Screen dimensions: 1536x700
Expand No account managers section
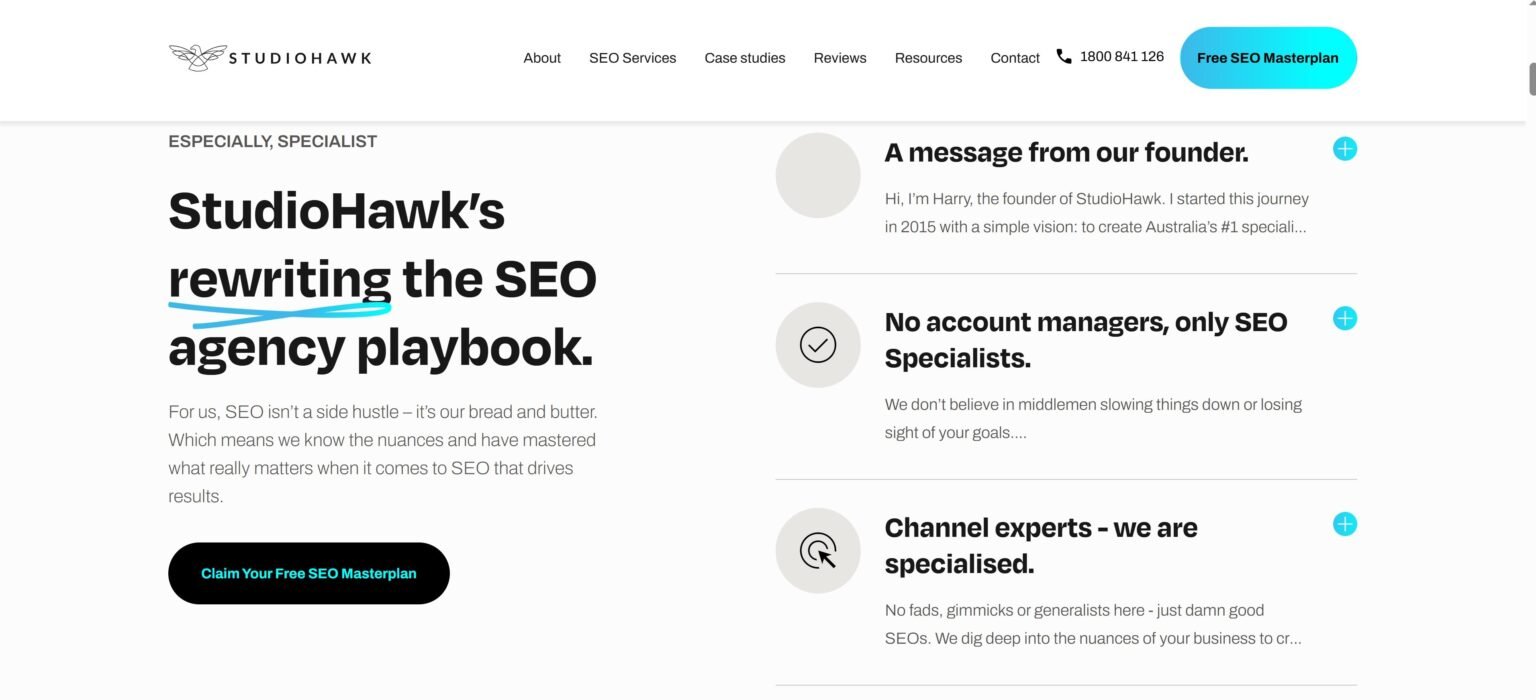(x=1345, y=319)
